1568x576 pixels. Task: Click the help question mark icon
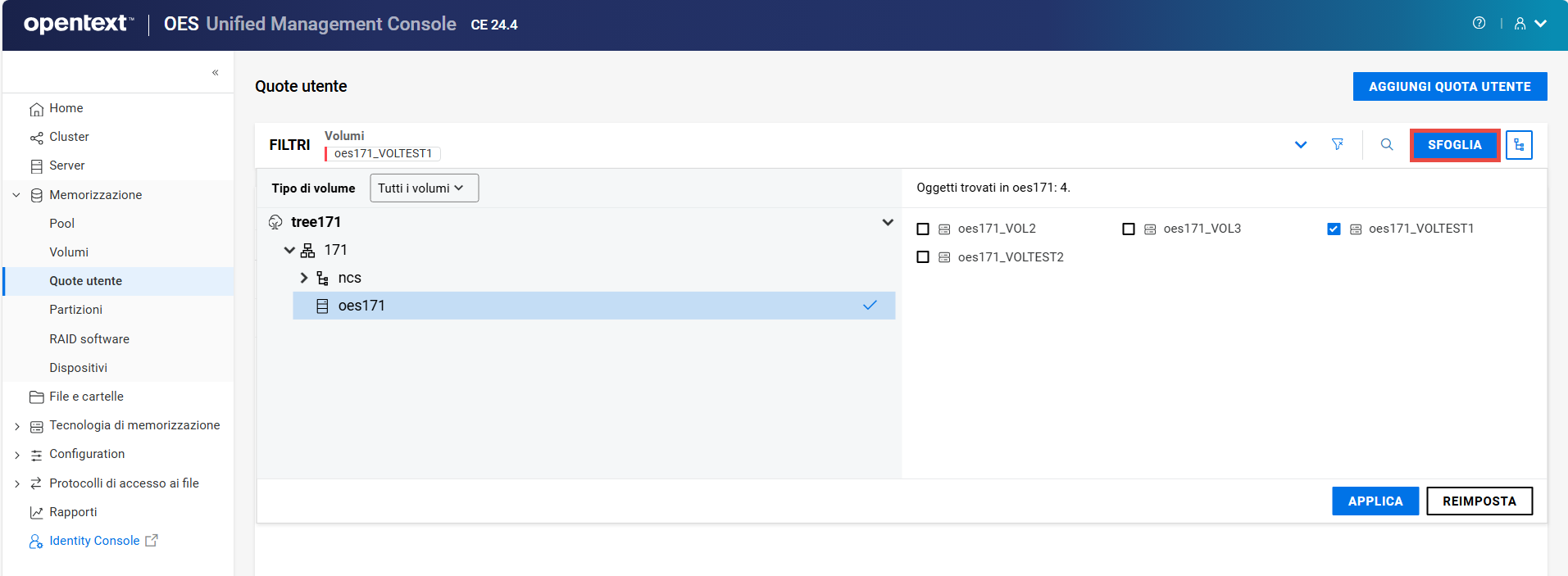coord(1479,23)
